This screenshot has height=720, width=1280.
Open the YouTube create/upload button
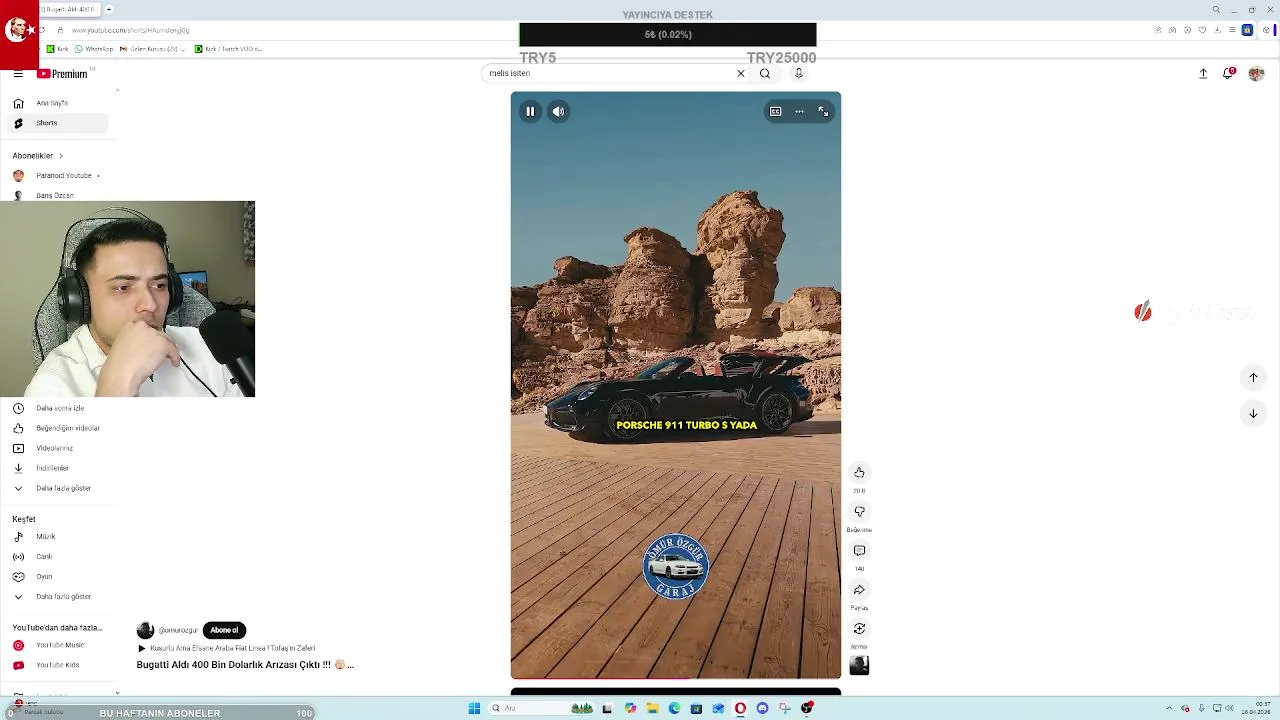pyautogui.click(x=1203, y=73)
